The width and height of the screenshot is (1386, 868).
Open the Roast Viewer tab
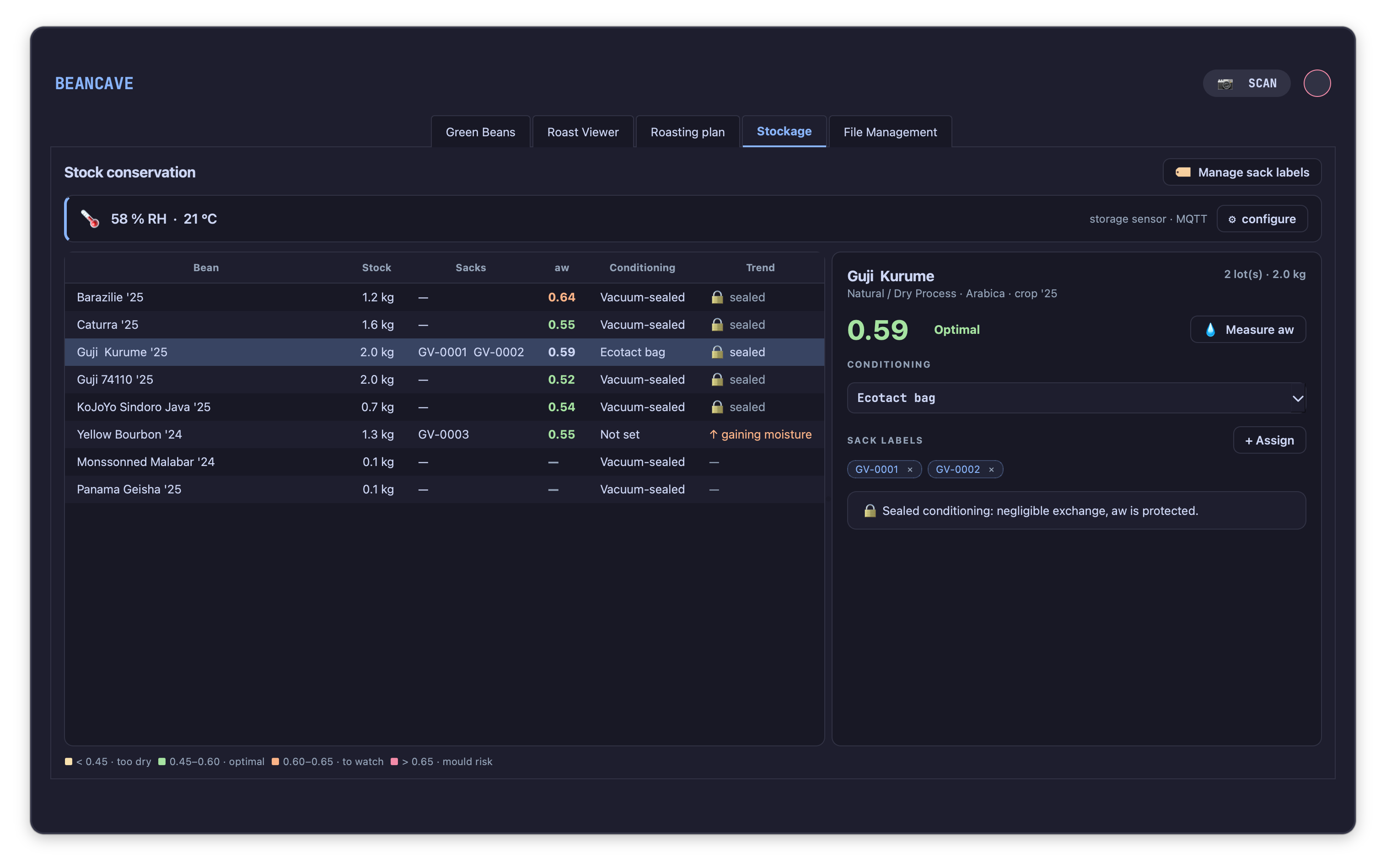click(x=583, y=132)
